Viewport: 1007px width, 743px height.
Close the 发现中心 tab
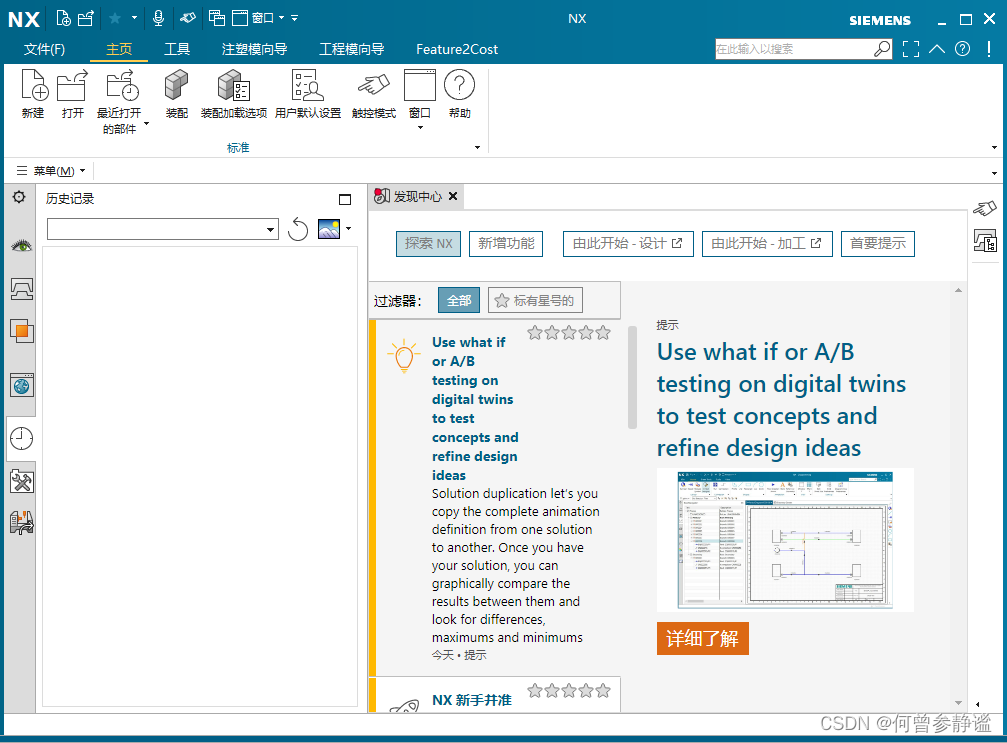(x=453, y=196)
